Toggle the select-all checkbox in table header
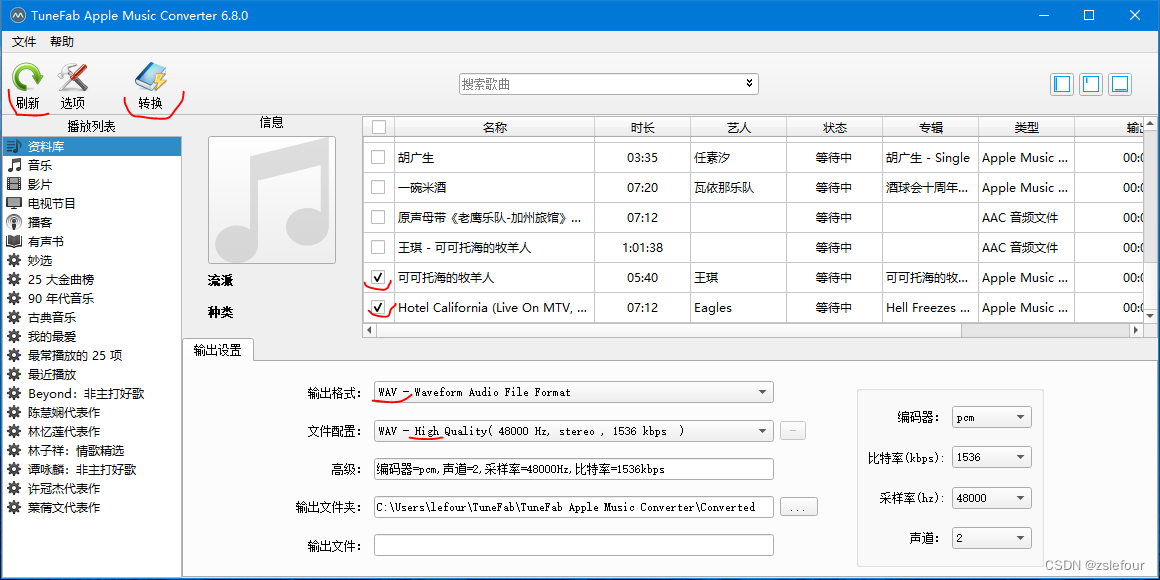The height and width of the screenshot is (580, 1160). 379,127
